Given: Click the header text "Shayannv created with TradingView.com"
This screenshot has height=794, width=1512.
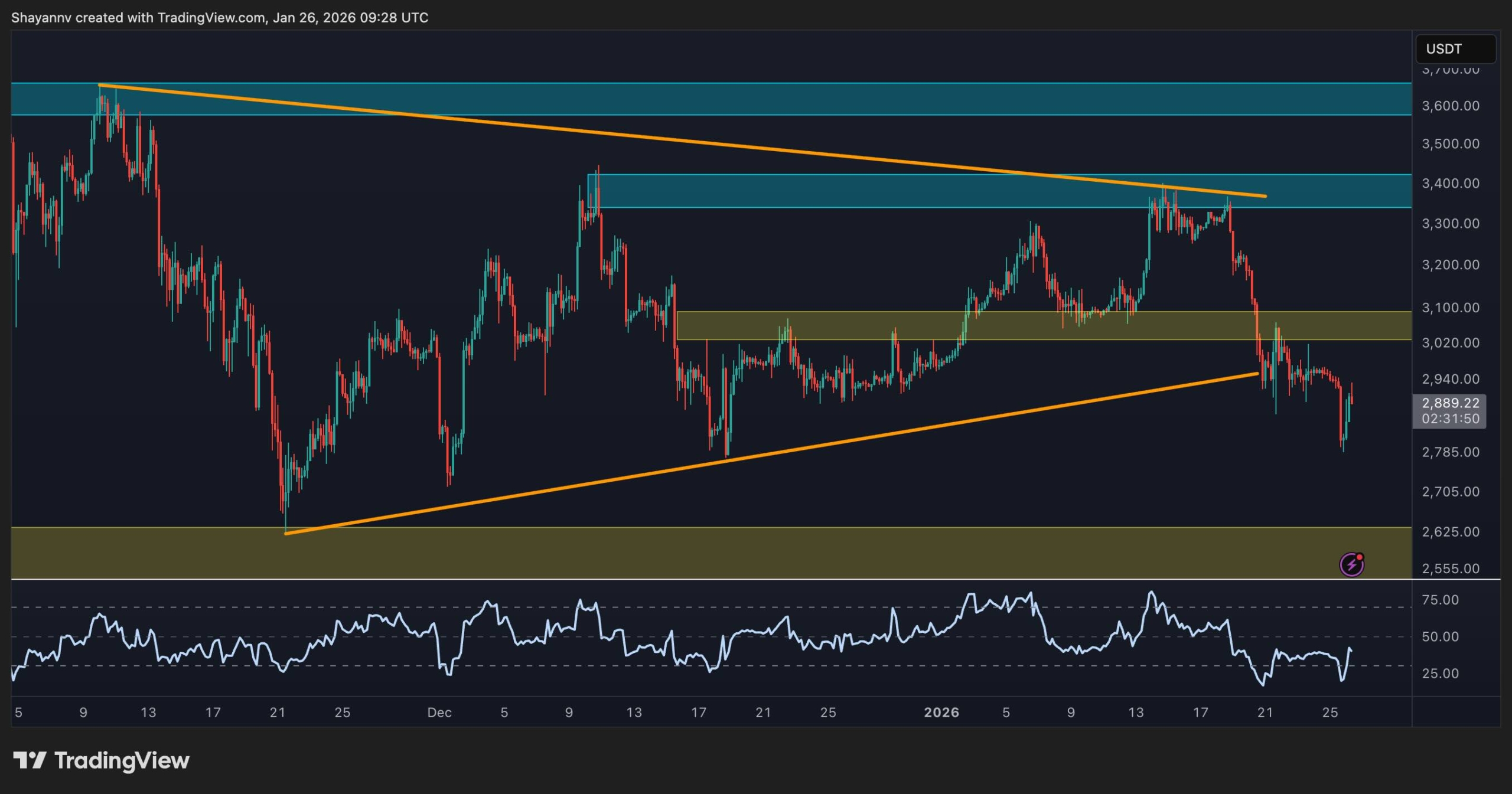Looking at the screenshot, I should 138,18.
